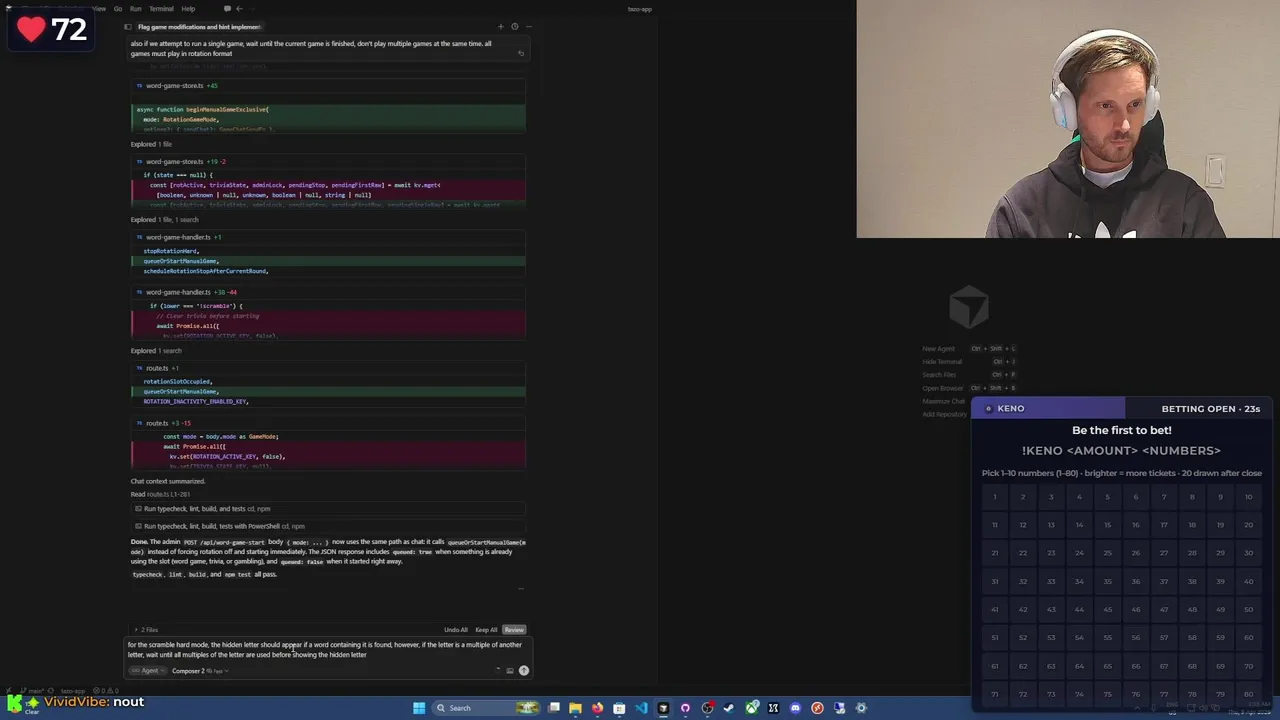Open chat history clock icon
Image resolution: width=1280 pixels, height=720 pixels.
(515, 27)
